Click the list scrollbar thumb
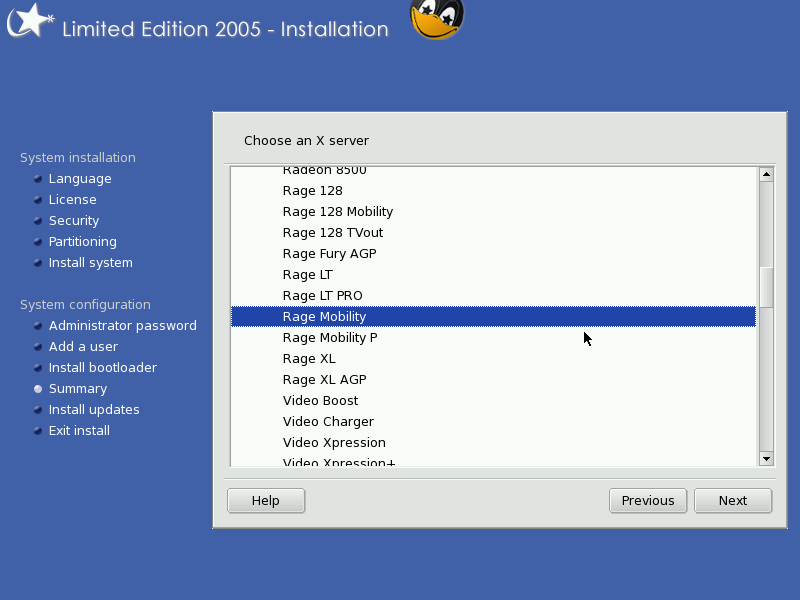Viewport: 800px width, 600px height. pos(766,287)
